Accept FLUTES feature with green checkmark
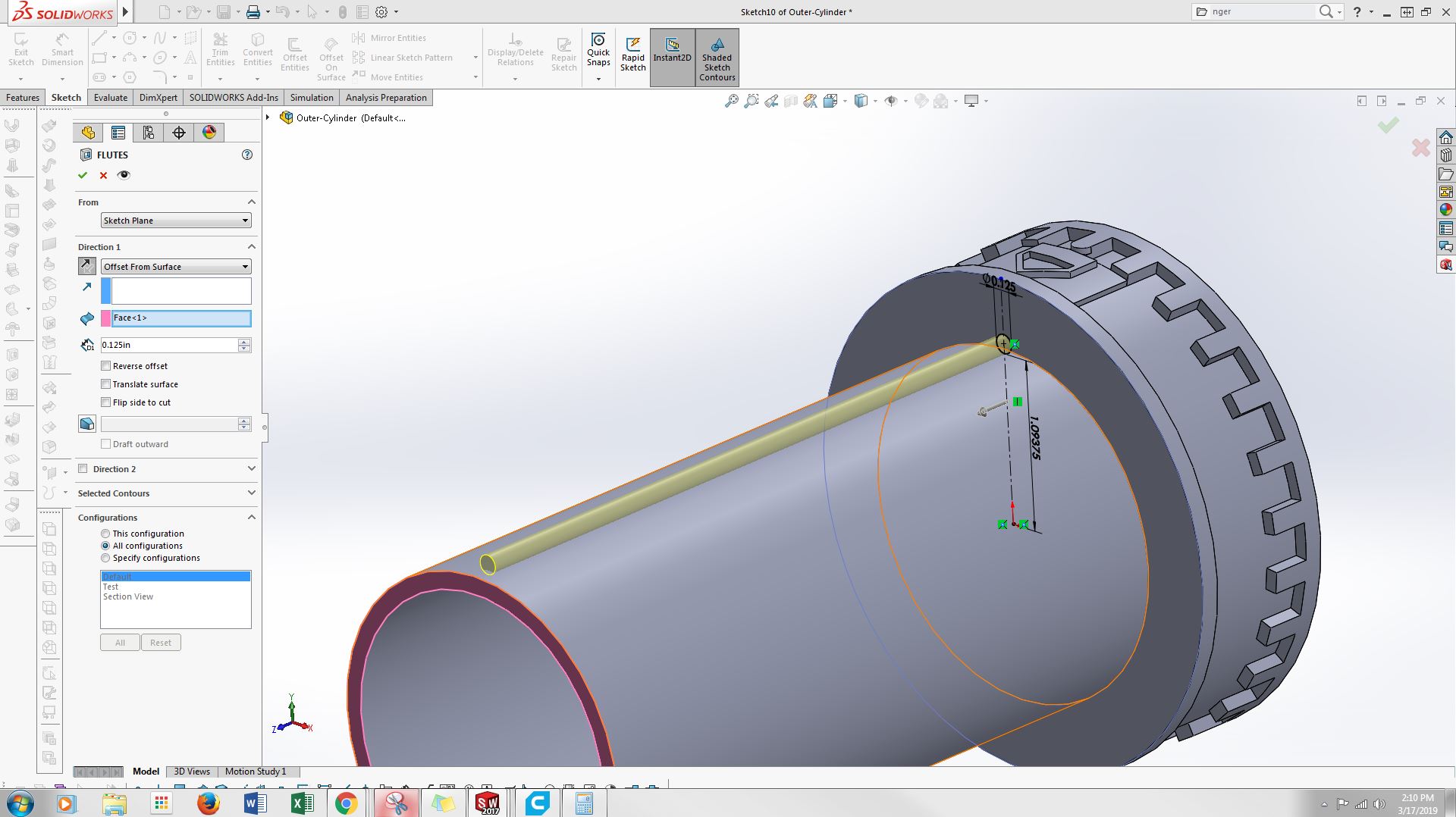Image resolution: width=1456 pixels, height=817 pixels. (x=83, y=175)
